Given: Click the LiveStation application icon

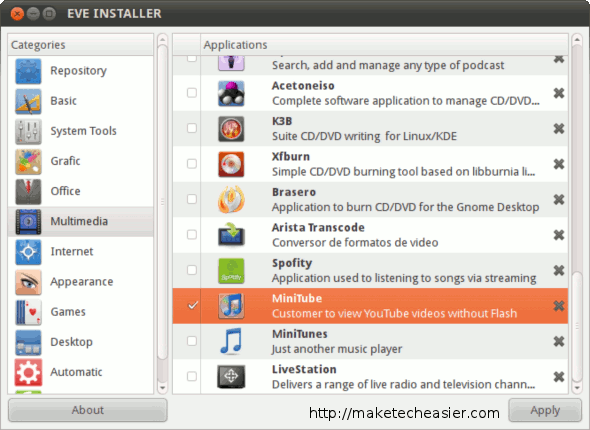Looking at the screenshot, I should [x=231, y=377].
